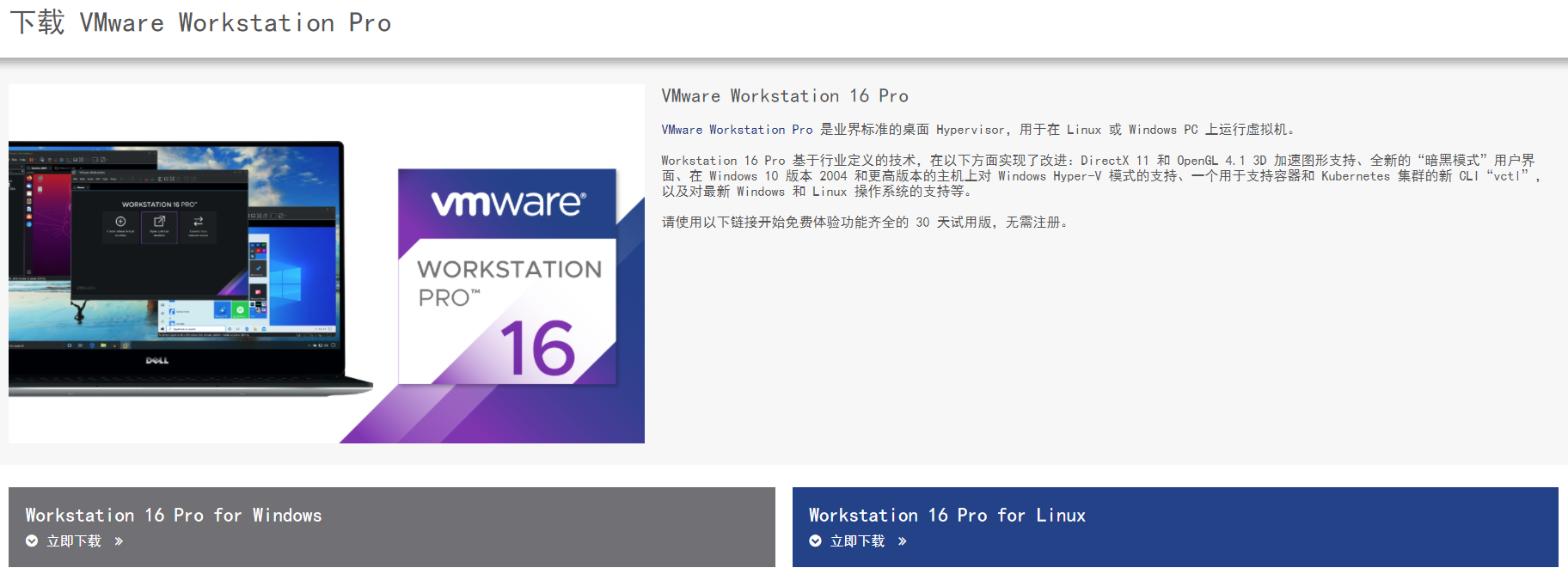
Task: Click the Windows download circle arrow icon
Action: point(32,541)
